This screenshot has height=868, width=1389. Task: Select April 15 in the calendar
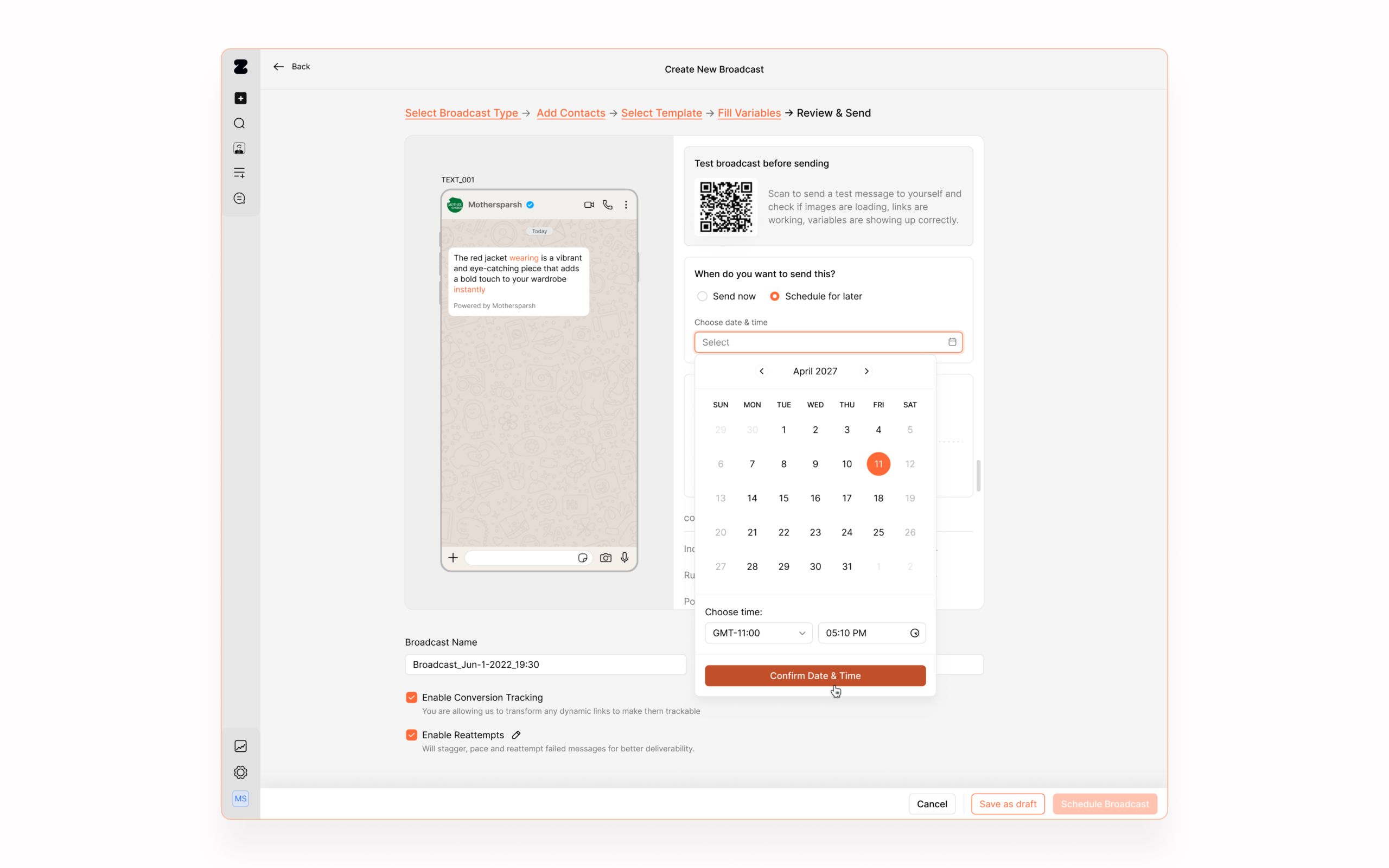click(x=783, y=497)
